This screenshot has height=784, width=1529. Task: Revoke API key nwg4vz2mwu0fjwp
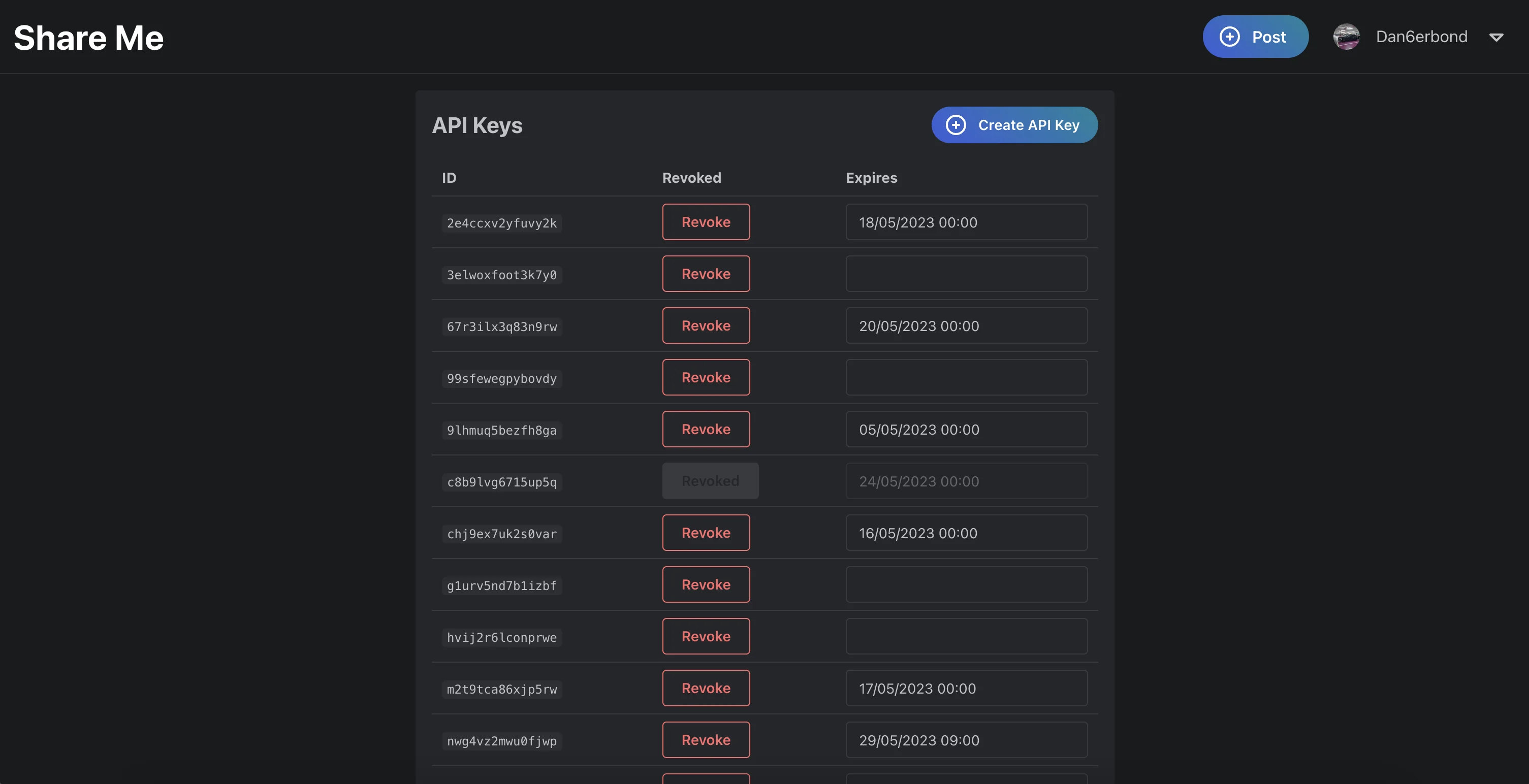pos(706,740)
